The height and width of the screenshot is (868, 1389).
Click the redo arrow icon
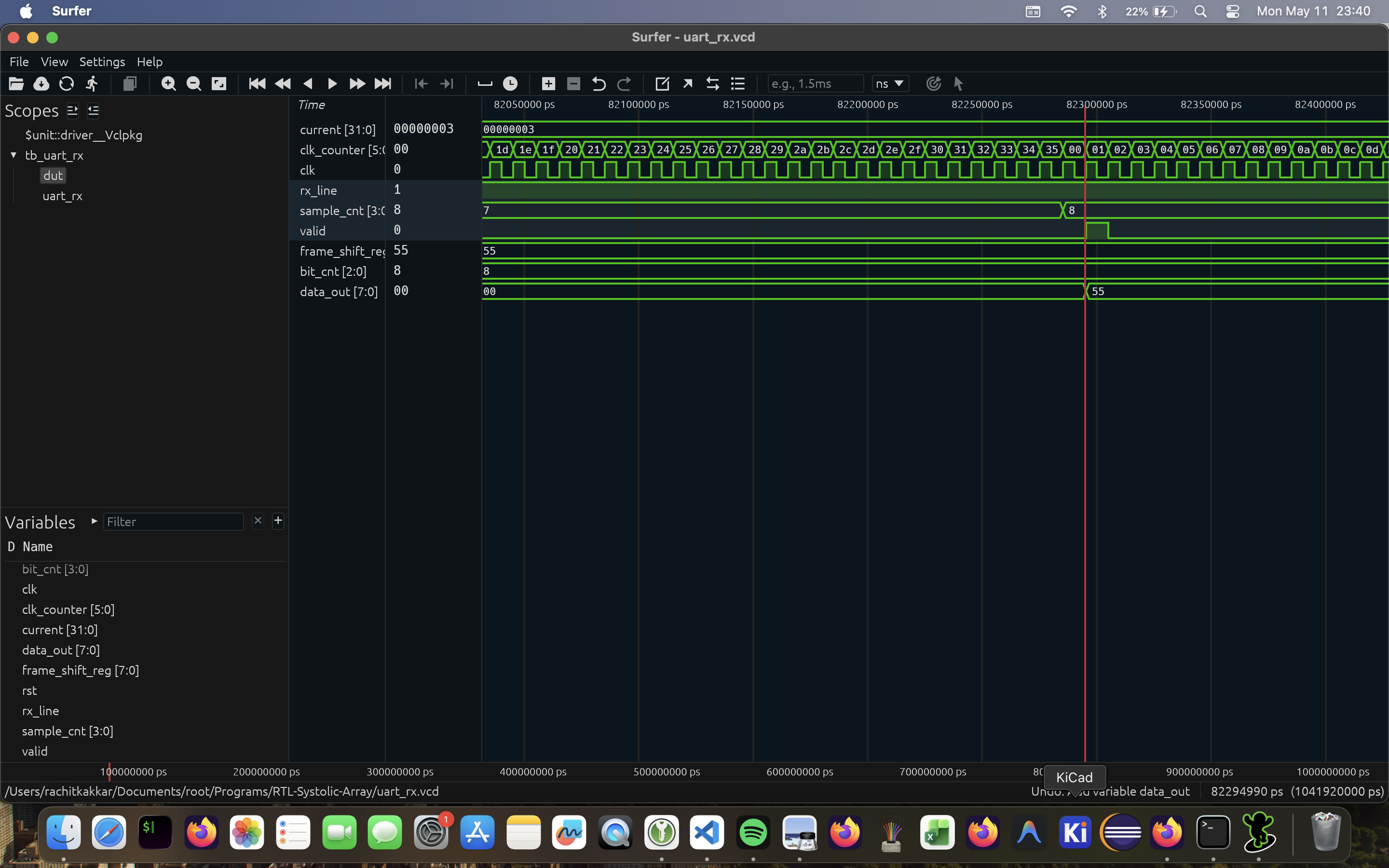click(x=624, y=84)
